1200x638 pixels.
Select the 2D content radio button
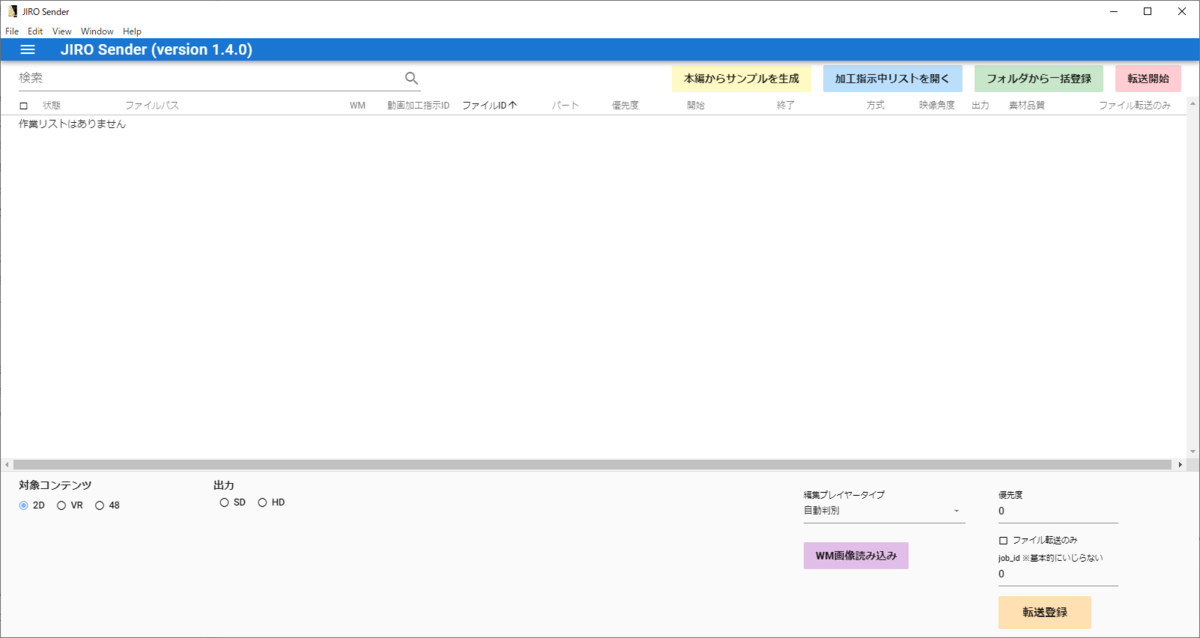(24, 505)
